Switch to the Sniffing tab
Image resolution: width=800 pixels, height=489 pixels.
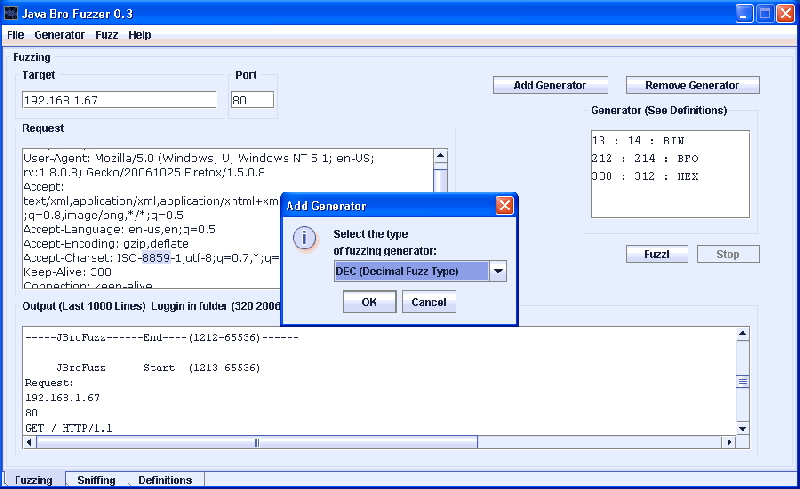click(x=96, y=480)
